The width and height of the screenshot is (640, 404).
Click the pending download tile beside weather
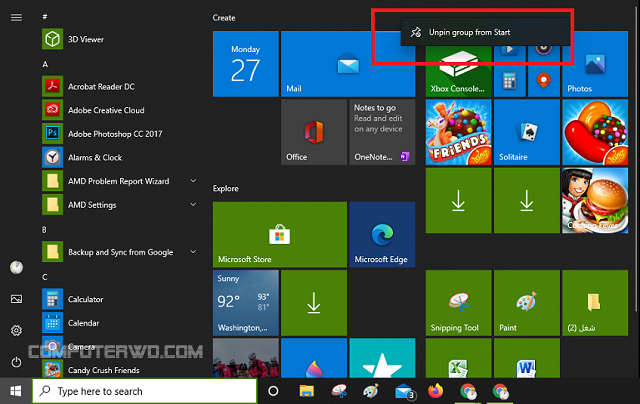click(x=314, y=303)
